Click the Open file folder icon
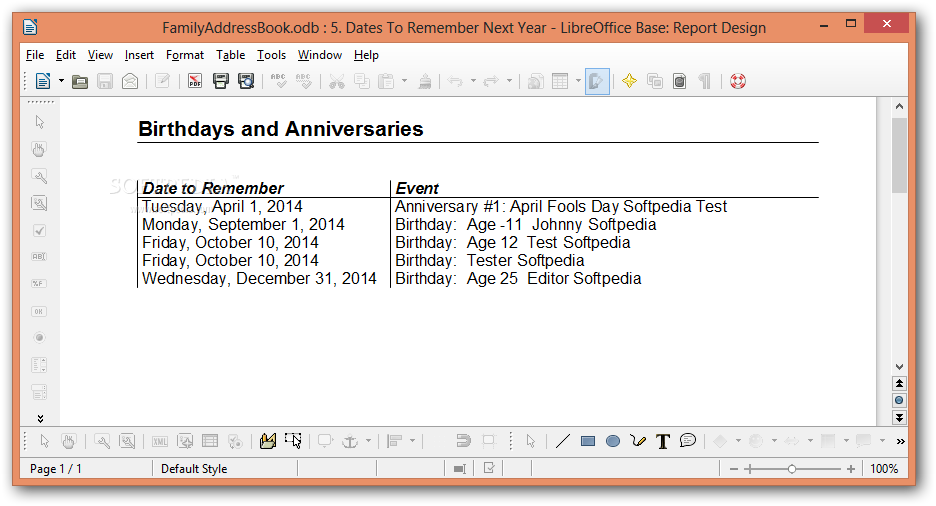The image size is (936, 506). (80, 81)
